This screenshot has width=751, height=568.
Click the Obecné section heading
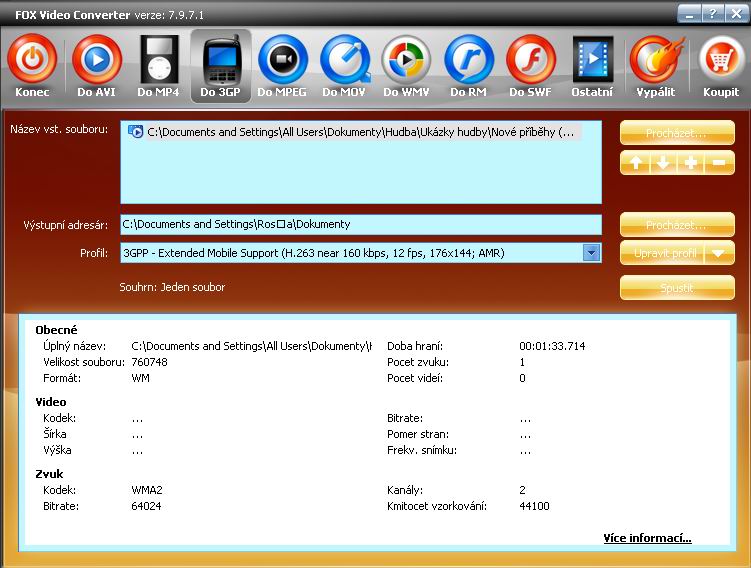(56, 330)
